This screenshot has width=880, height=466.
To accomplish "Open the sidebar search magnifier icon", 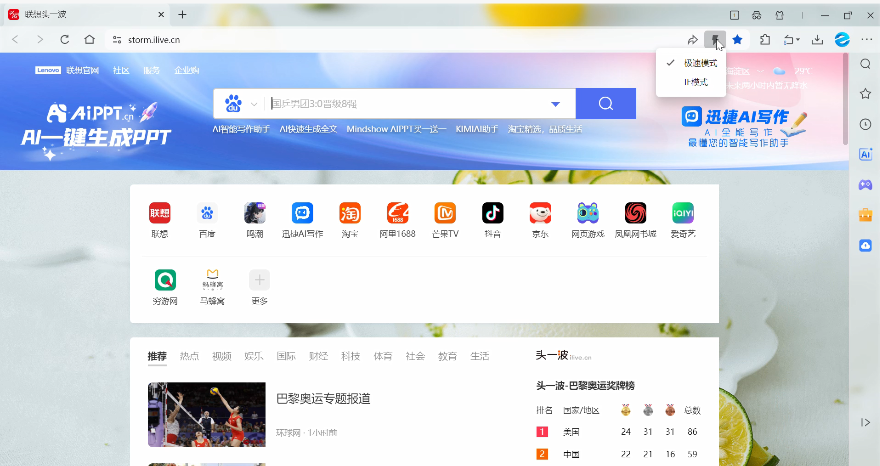I will coord(865,64).
